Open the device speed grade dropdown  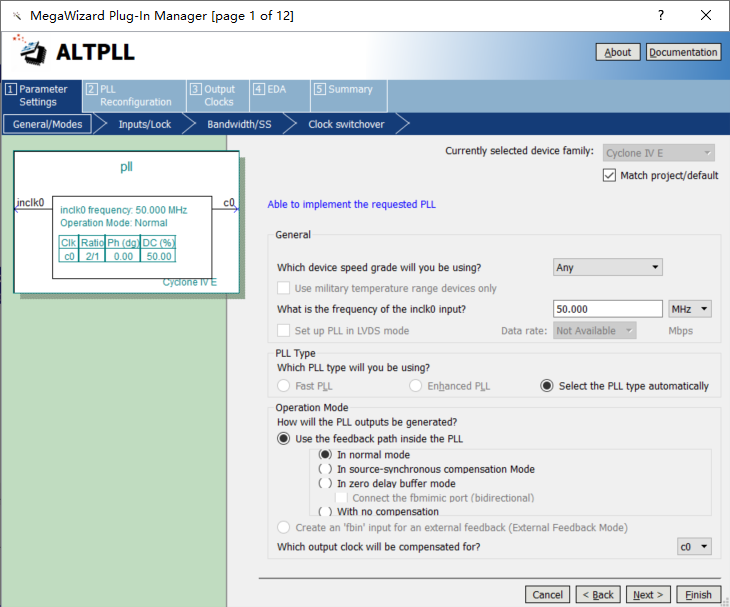coord(608,267)
